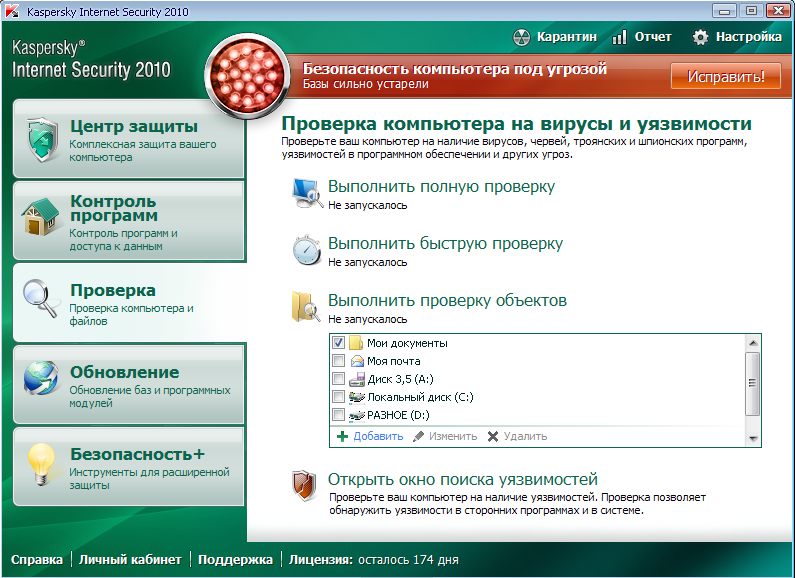Open the Личный кабинет link
The width and height of the screenshot is (795, 578).
130,560
